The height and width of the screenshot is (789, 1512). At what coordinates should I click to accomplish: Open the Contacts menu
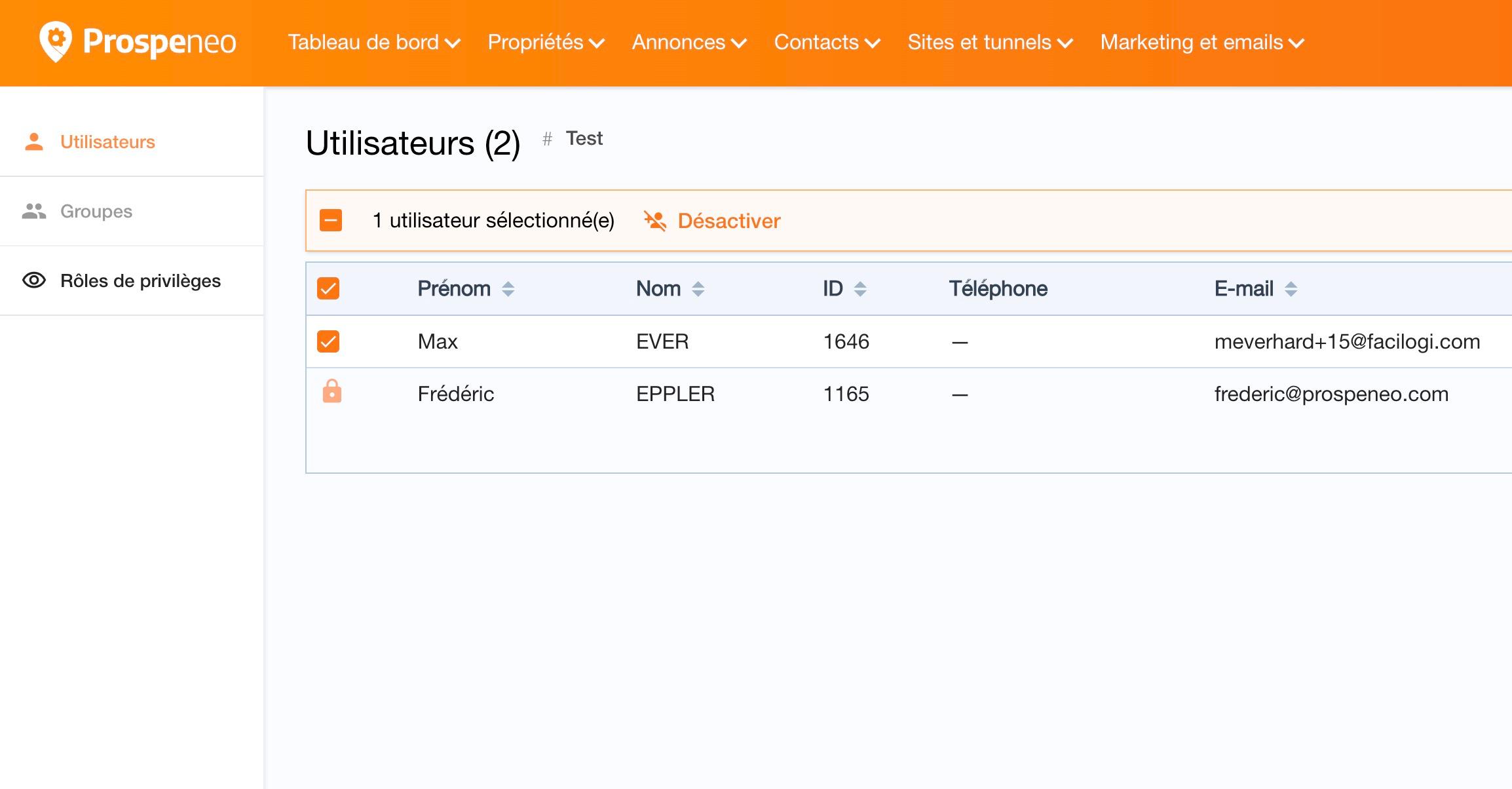coord(827,43)
